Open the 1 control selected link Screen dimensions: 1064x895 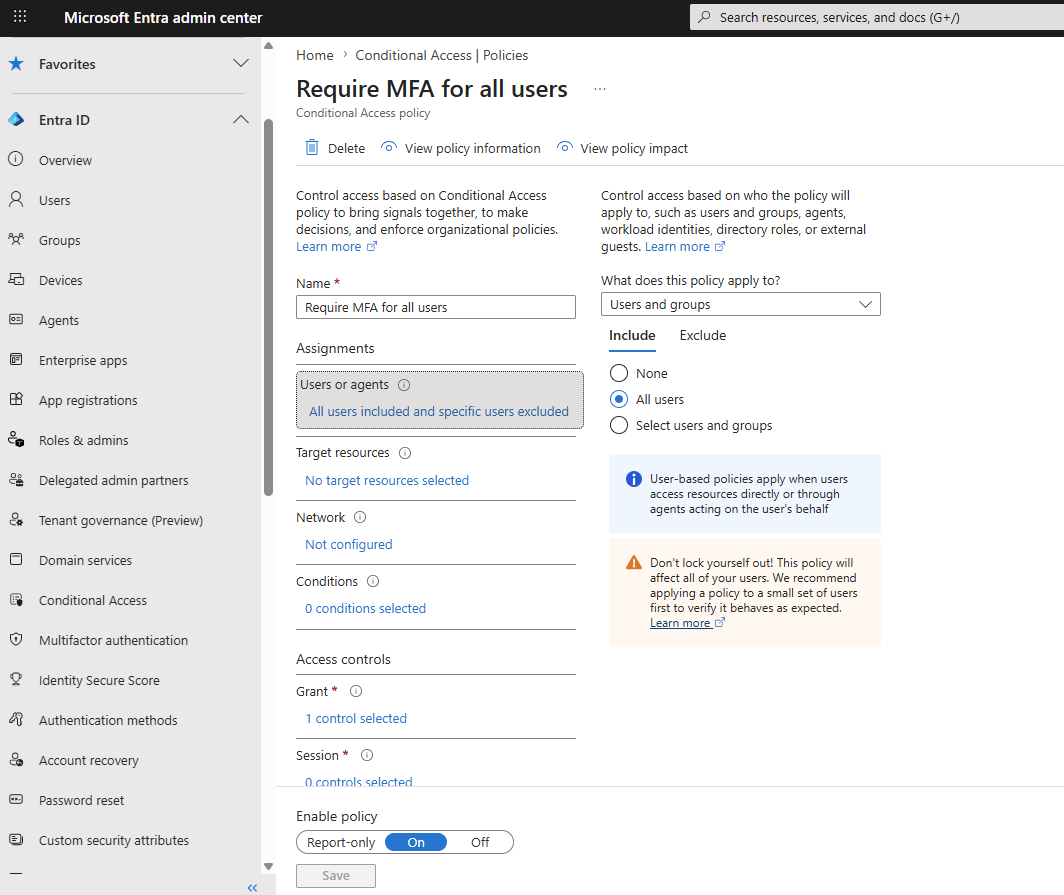click(356, 719)
